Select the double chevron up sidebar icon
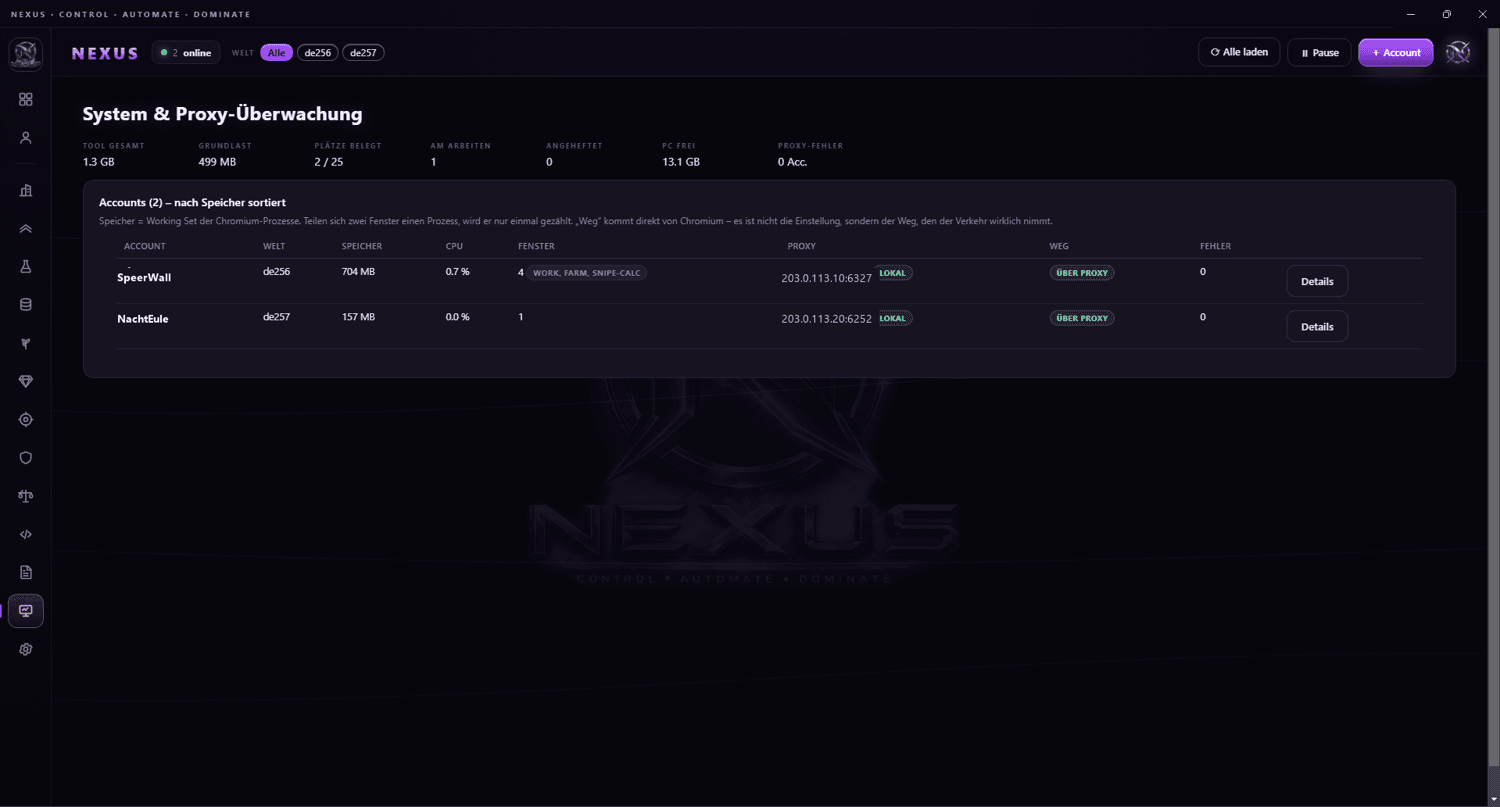The image size is (1500, 807). [x=26, y=229]
